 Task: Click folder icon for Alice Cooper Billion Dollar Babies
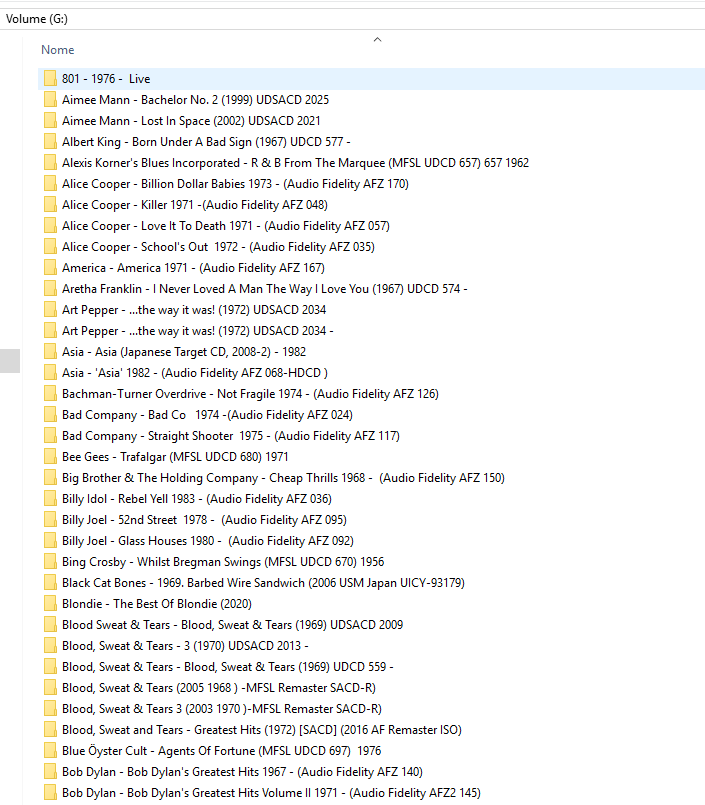(x=50, y=184)
